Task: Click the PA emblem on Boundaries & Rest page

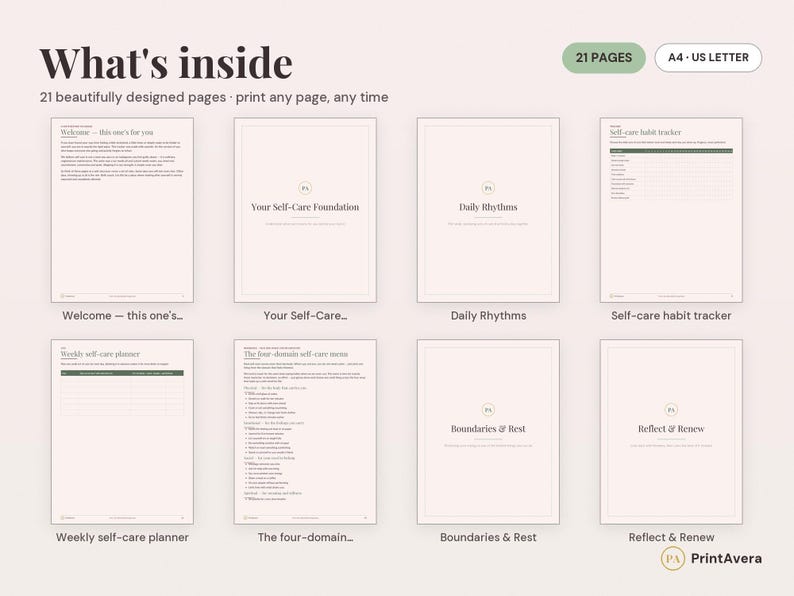Action: pos(488,410)
